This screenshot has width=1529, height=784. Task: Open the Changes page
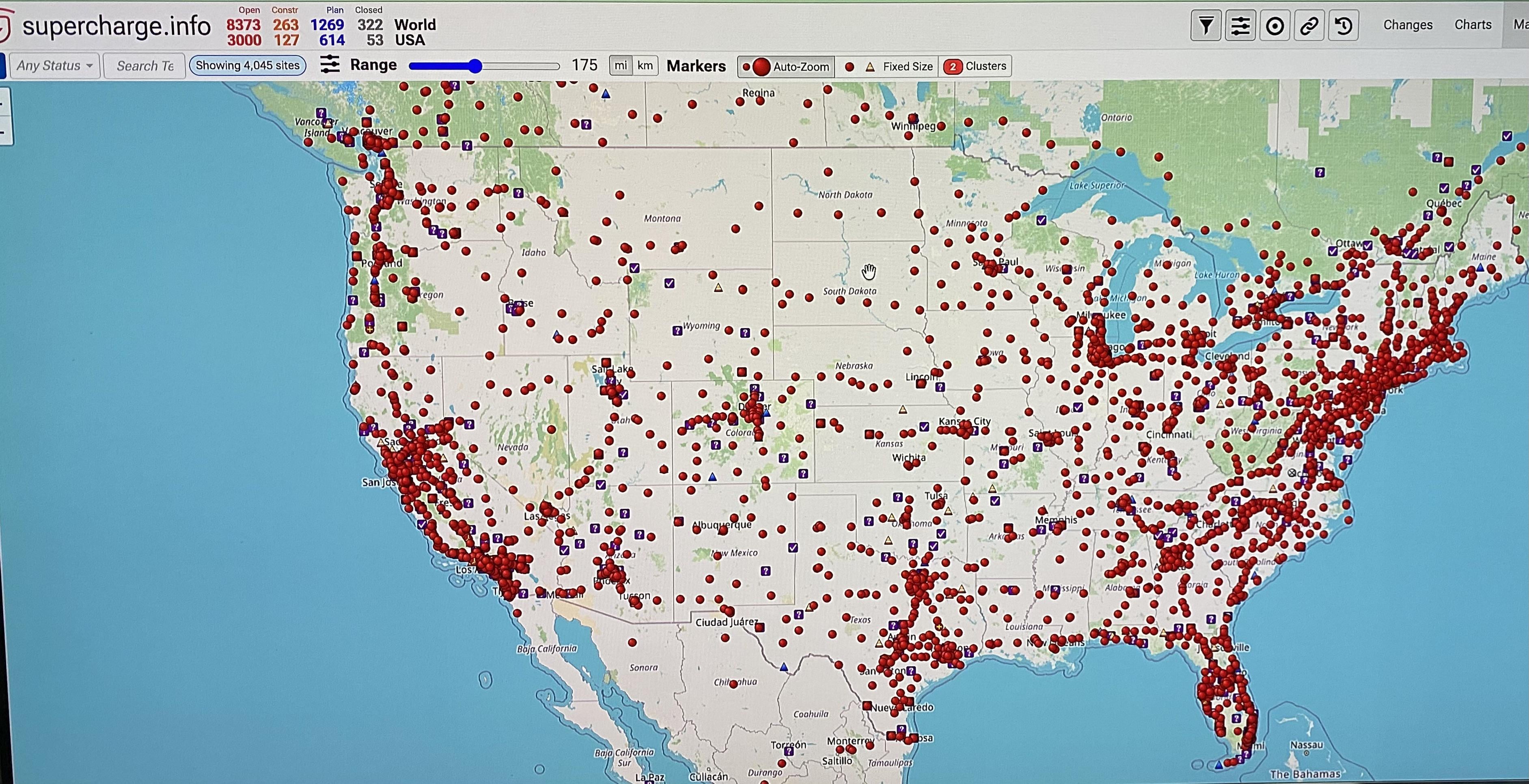[1407, 25]
